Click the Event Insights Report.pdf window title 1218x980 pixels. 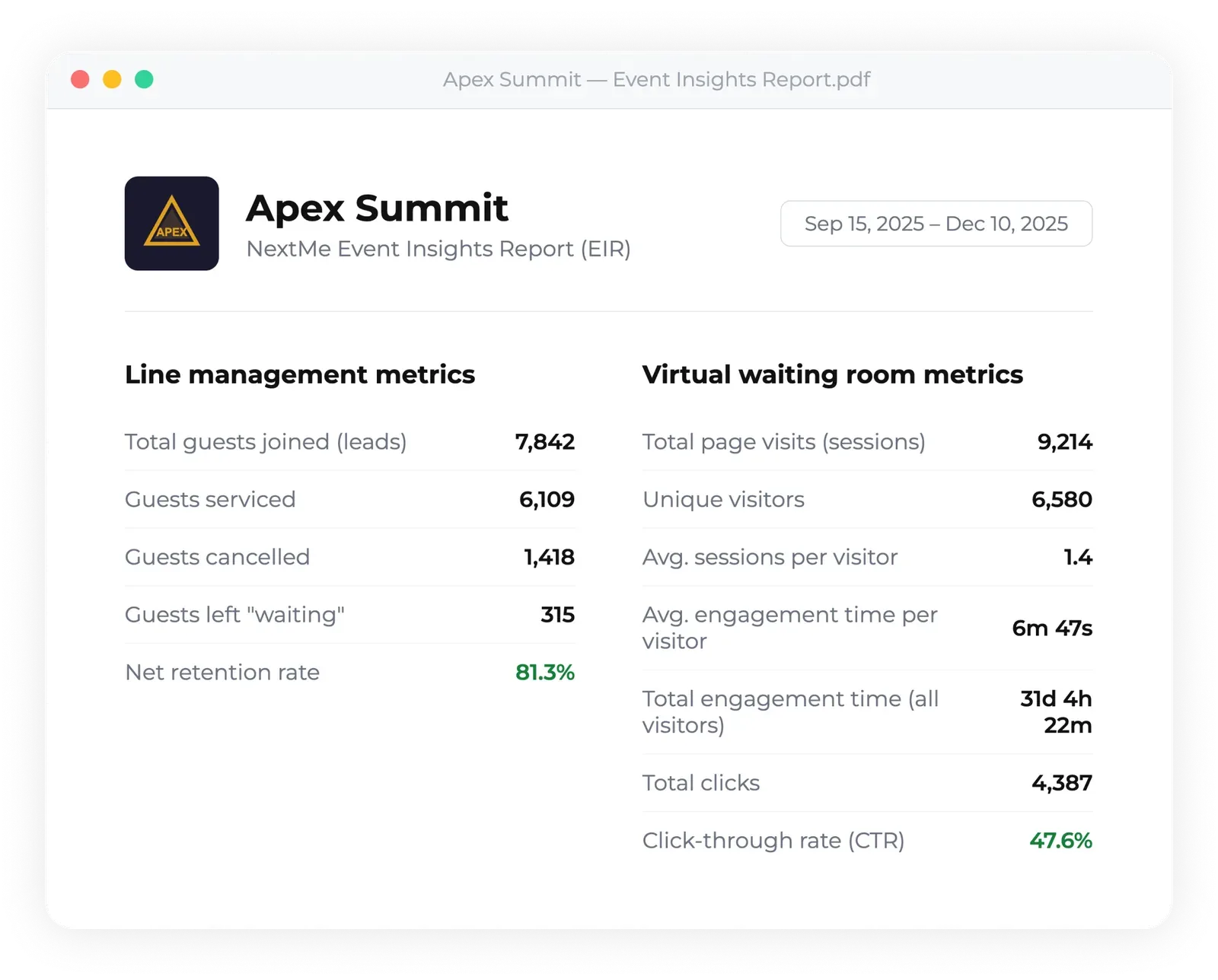656,79
